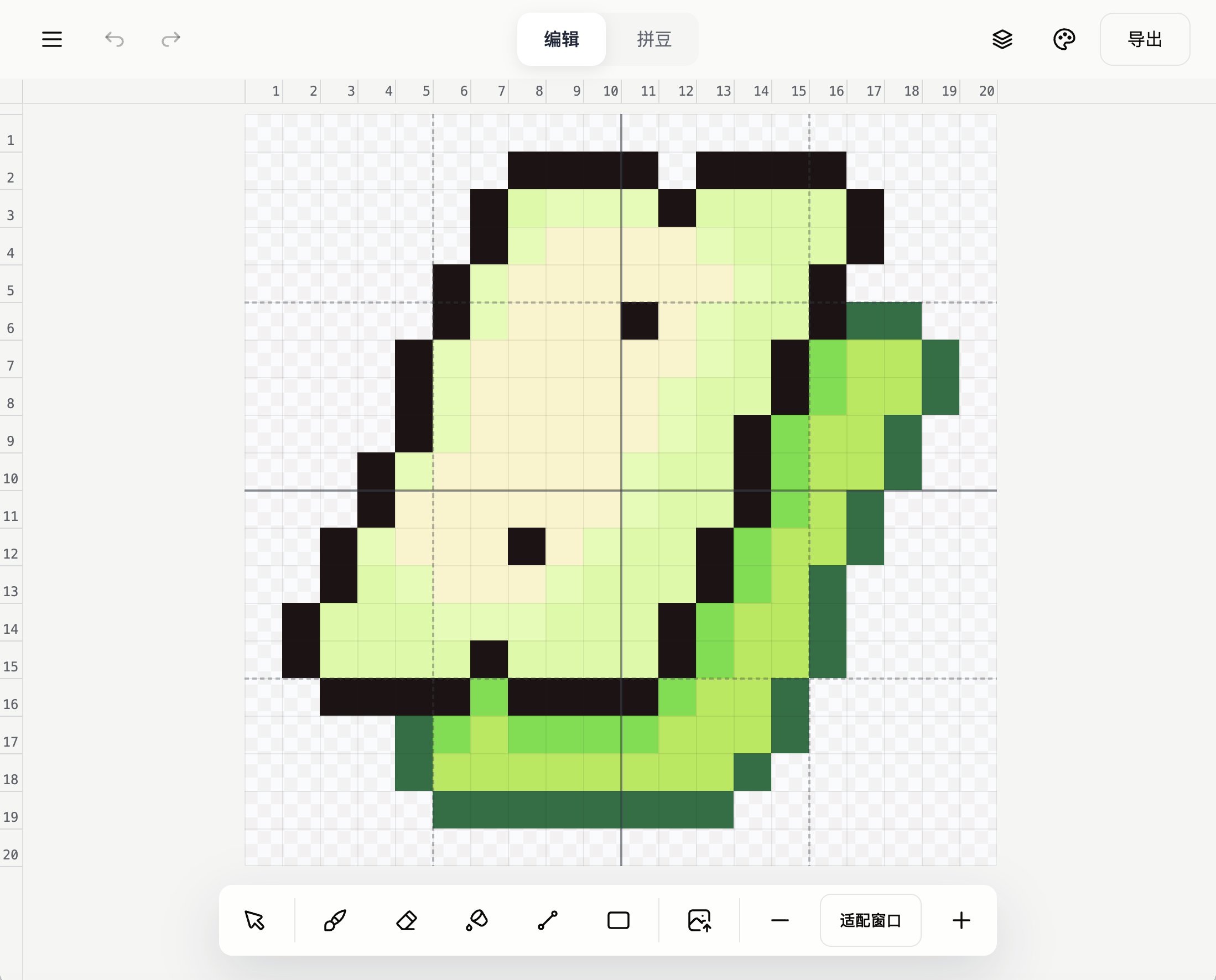The image size is (1216, 980).
Task: Click row 15 in the left ruler
Action: [11, 660]
